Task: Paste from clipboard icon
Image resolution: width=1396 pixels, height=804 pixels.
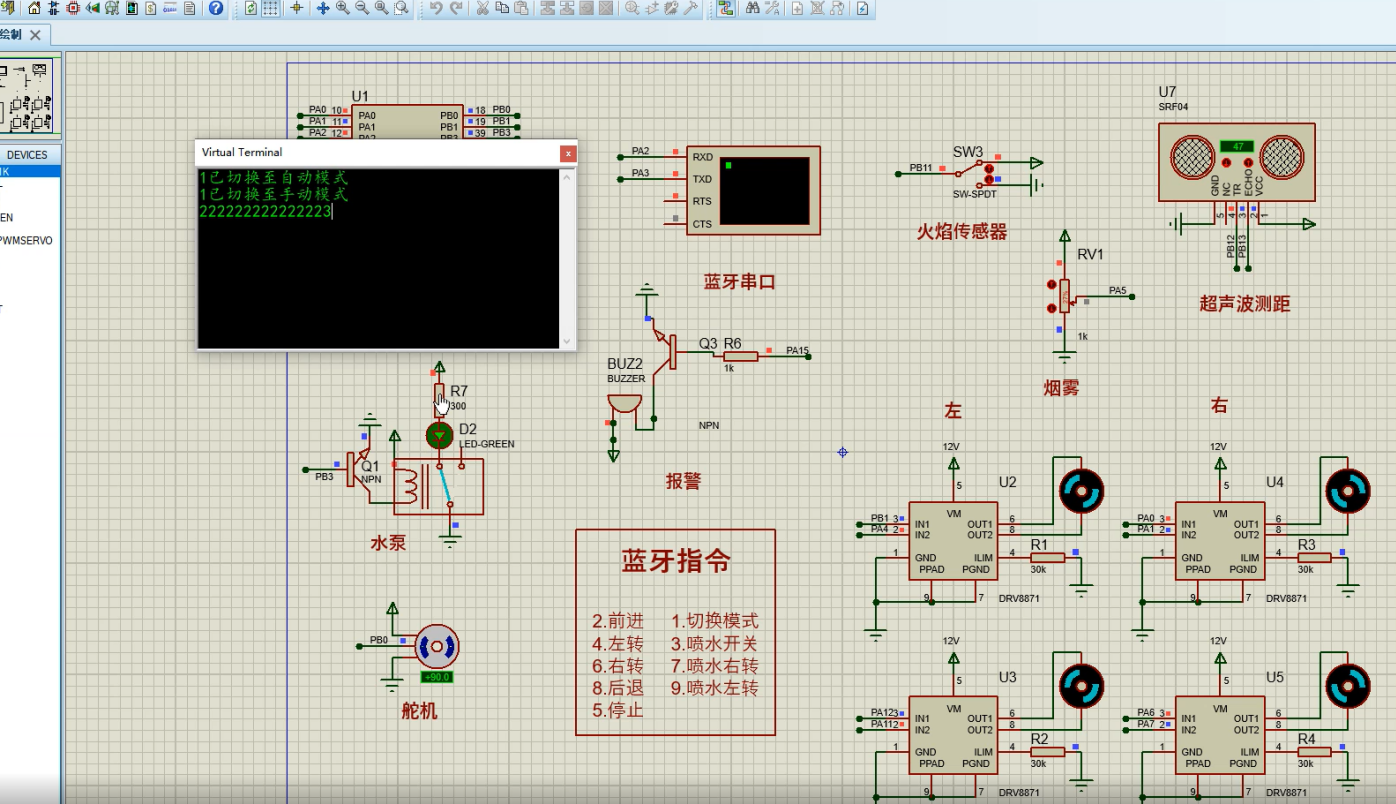Action: [521, 8]
